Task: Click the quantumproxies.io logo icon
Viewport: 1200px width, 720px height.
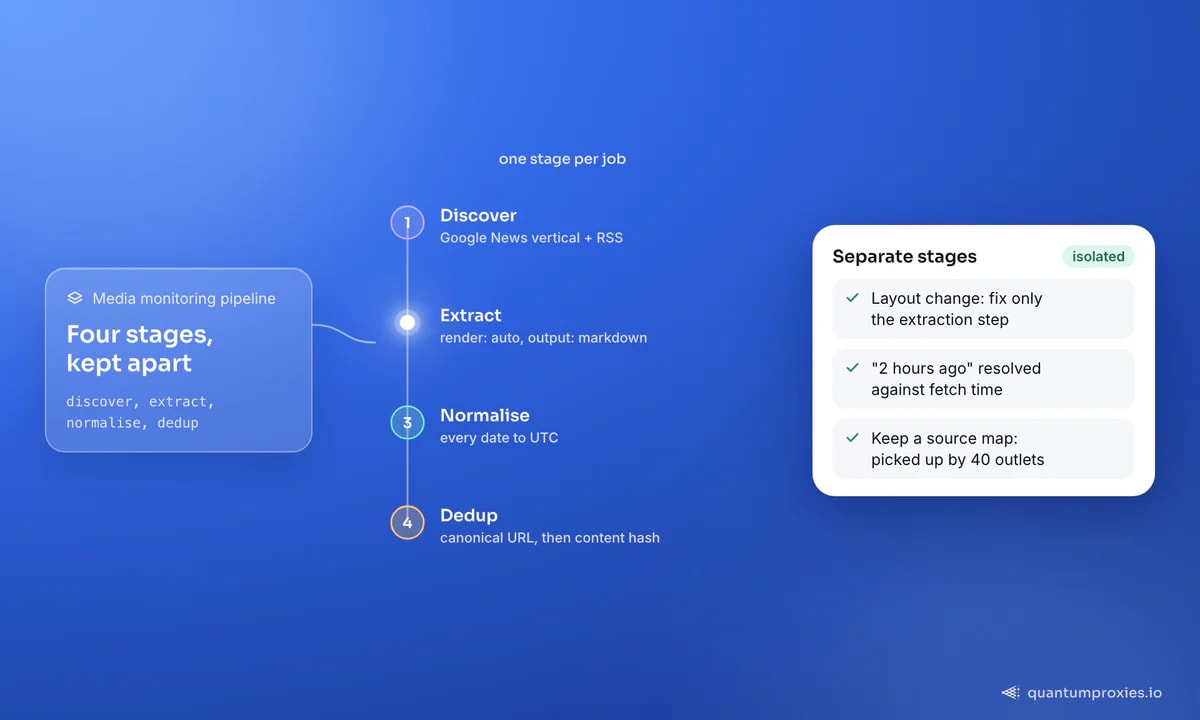Action: pyautogui.click(x=1011, y=692)
